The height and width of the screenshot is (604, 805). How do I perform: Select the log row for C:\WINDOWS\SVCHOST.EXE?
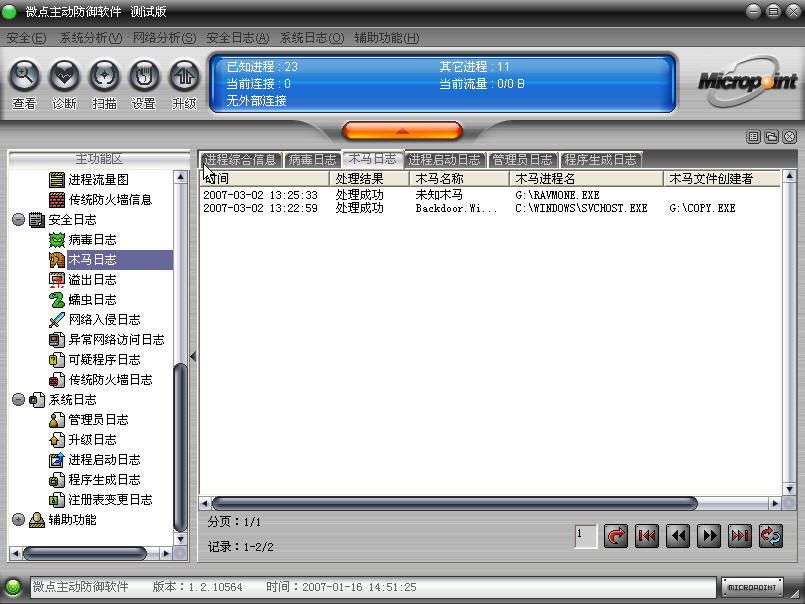pos(491,208)
